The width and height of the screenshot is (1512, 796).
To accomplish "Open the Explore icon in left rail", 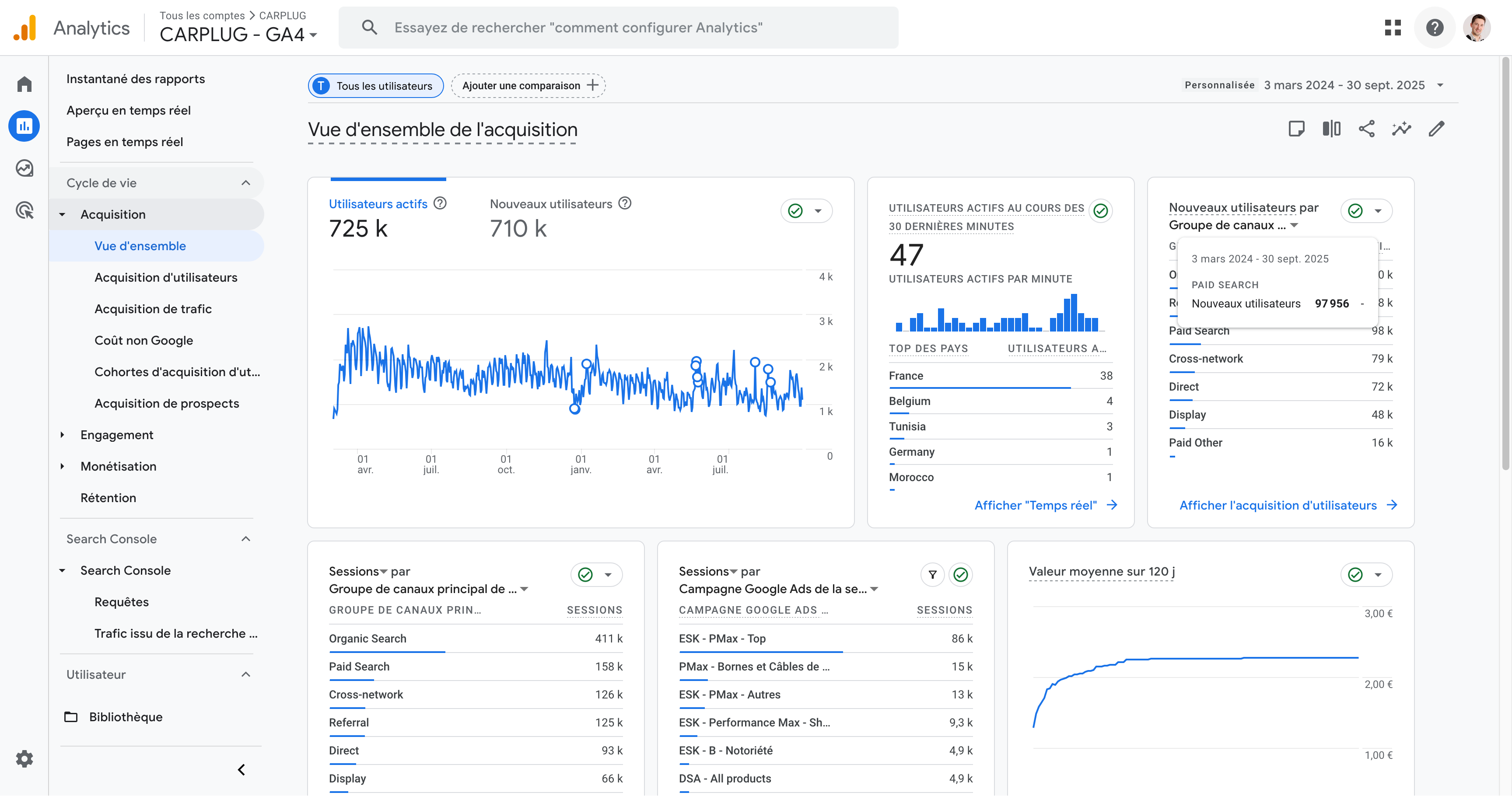I will 24,168.
